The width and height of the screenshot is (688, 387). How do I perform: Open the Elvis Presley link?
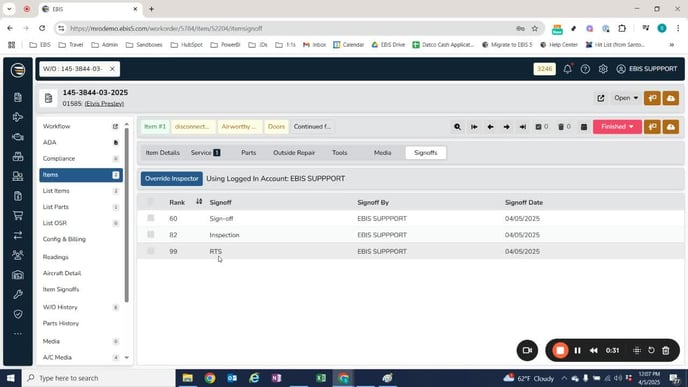pos(104,104)
